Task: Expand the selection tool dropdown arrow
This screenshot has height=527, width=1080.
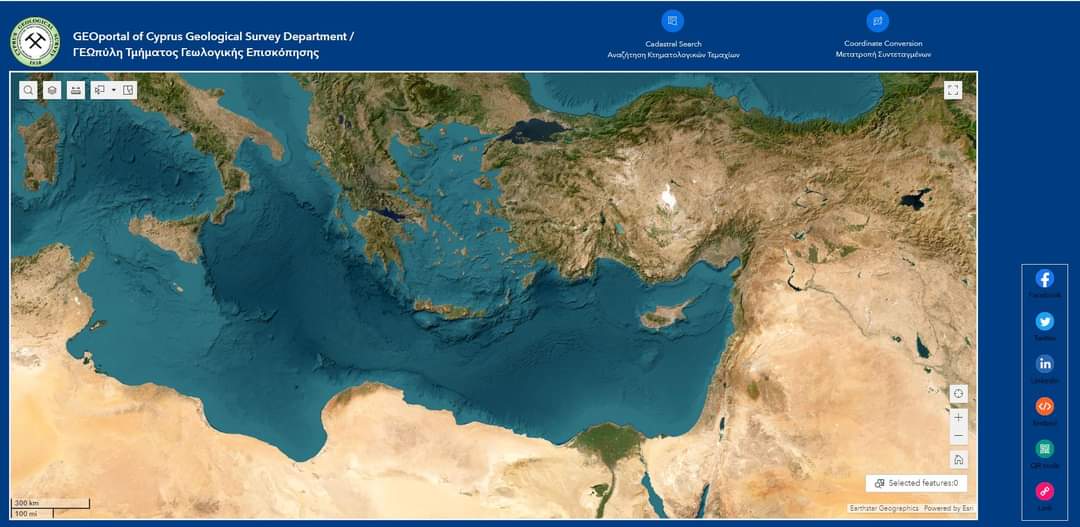Action: pos(114,90)
